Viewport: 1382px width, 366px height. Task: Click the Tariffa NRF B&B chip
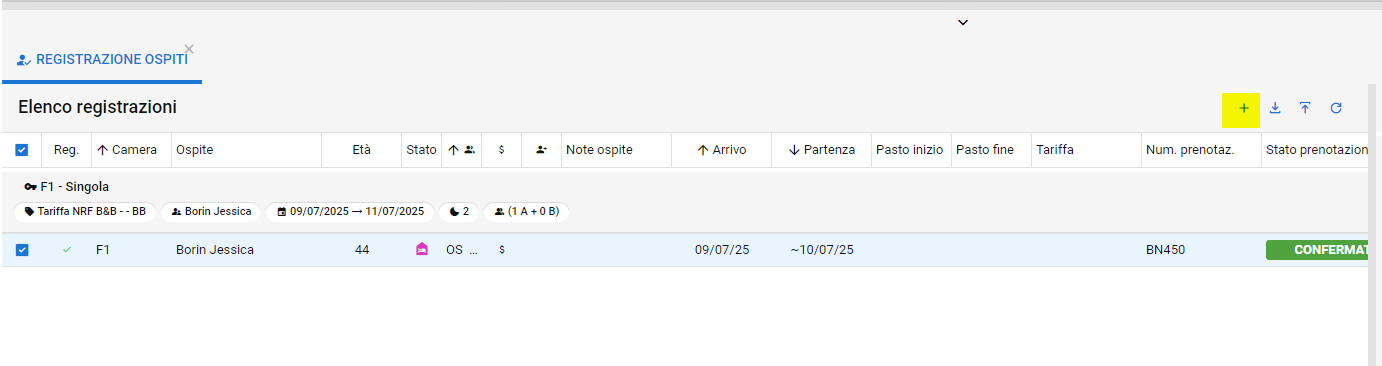tap(85, 212)
